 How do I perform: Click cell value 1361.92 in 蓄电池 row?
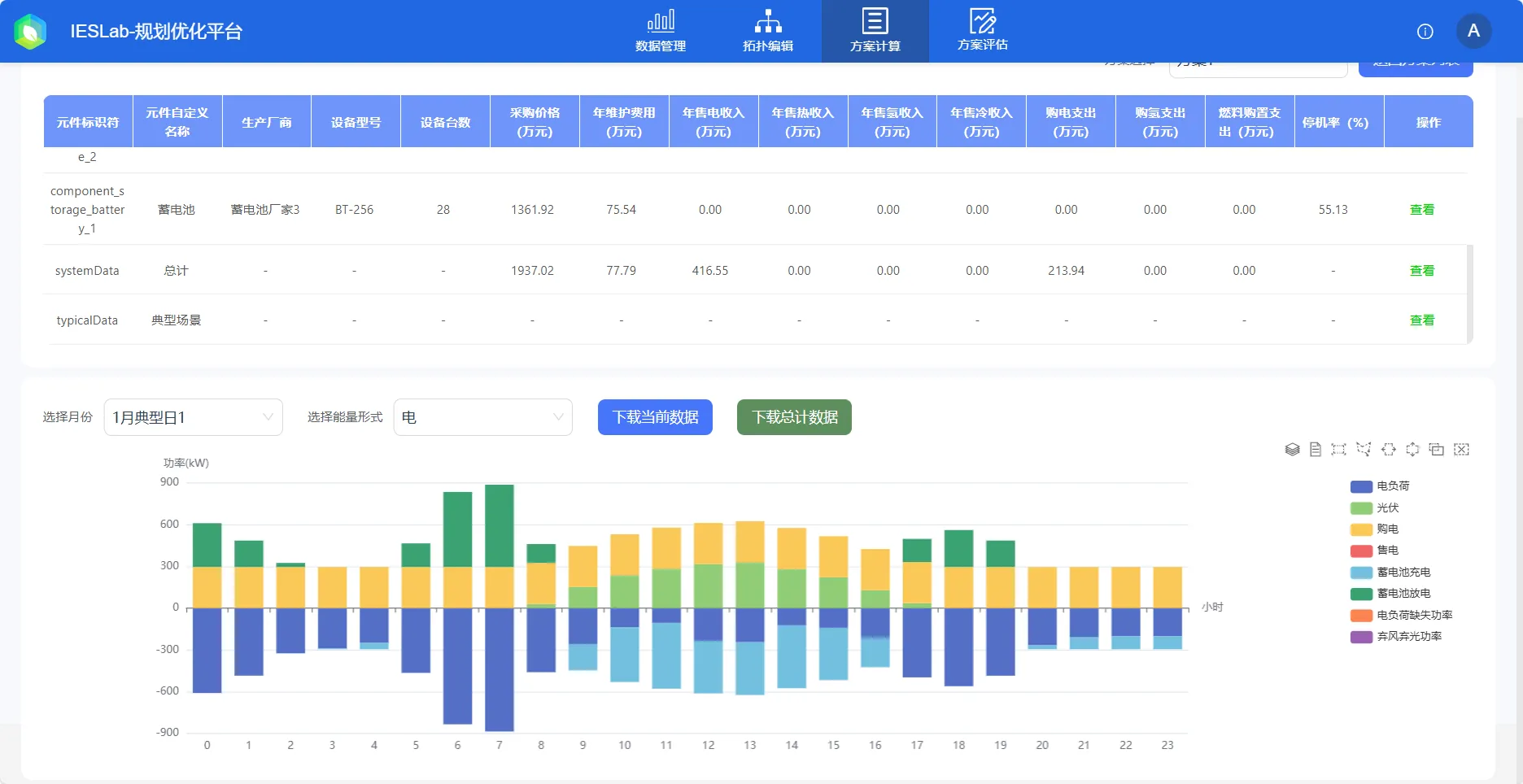coord(532,210)
